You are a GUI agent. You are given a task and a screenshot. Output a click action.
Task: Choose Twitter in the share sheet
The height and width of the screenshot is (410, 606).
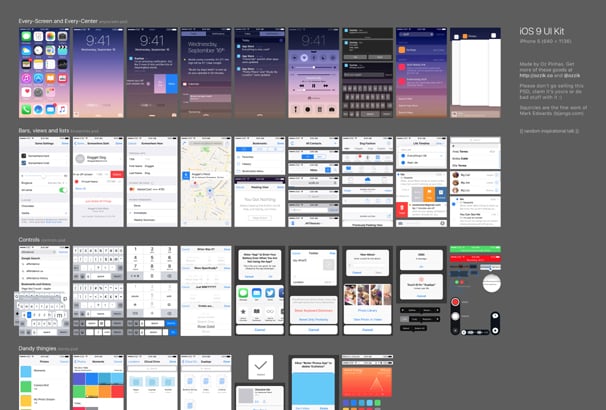click(x=270, y=293)
